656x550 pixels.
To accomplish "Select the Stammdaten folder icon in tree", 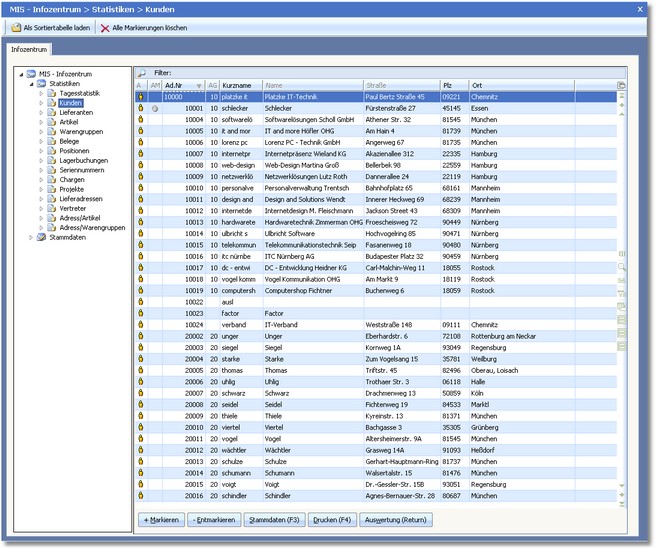I will click(x=41, y=237).
